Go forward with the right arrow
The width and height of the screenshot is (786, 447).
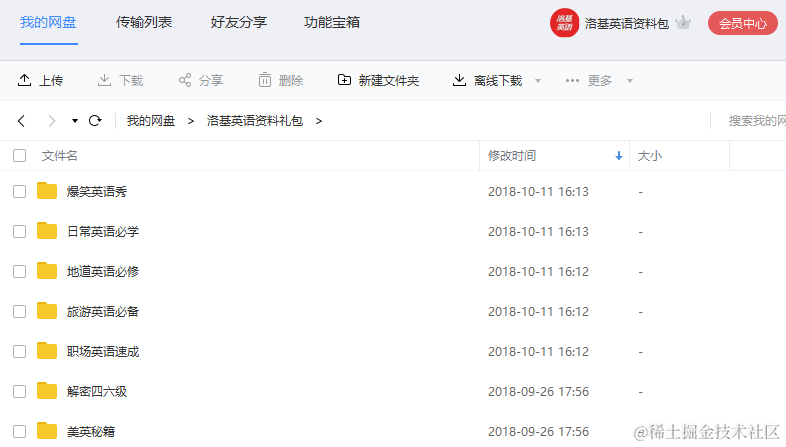coord(51,121)
